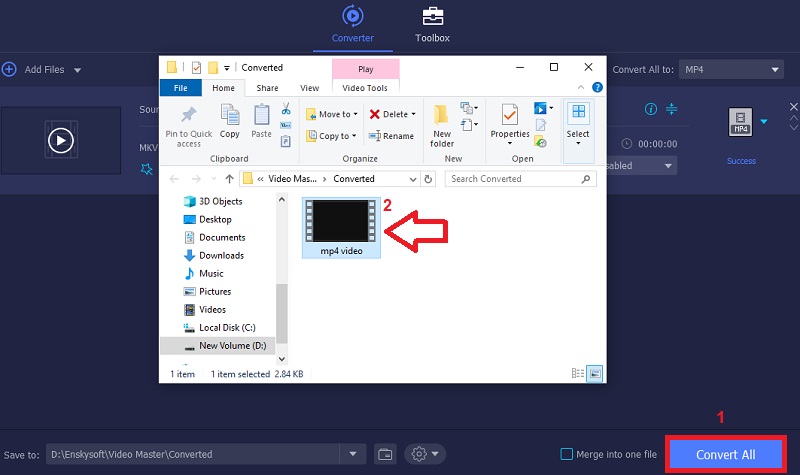
Task: Click the Add Files plus icon
Action: [x=9, y=69]
